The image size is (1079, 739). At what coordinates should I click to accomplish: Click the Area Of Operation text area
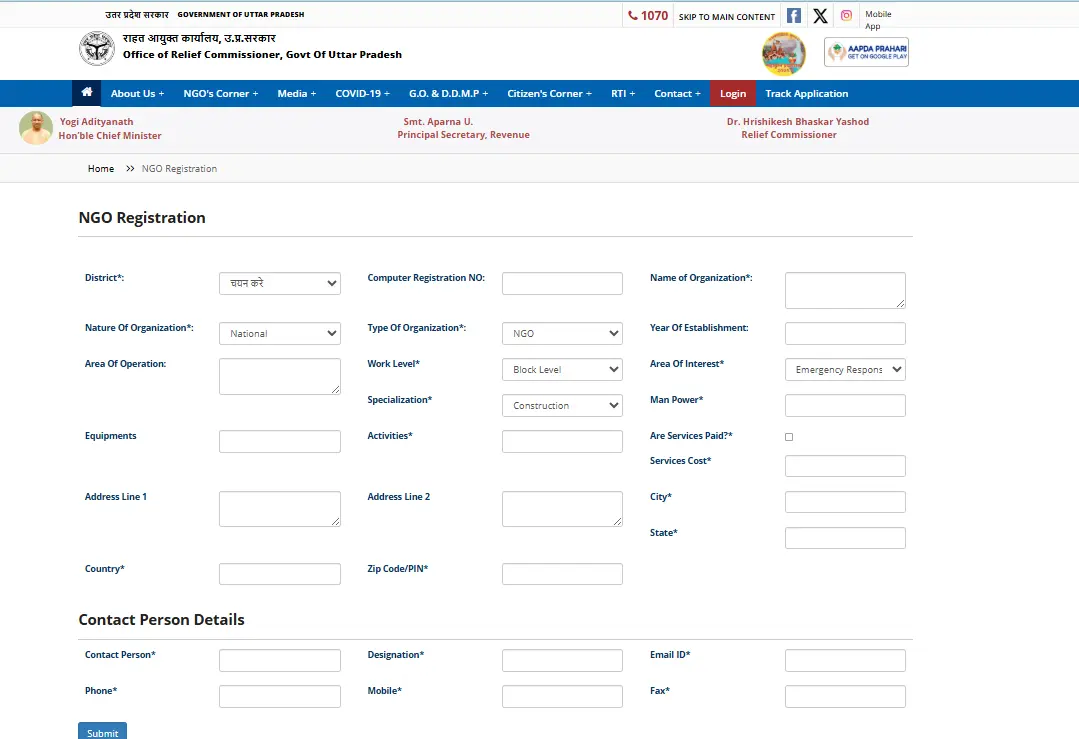click(x=280, y=376)
